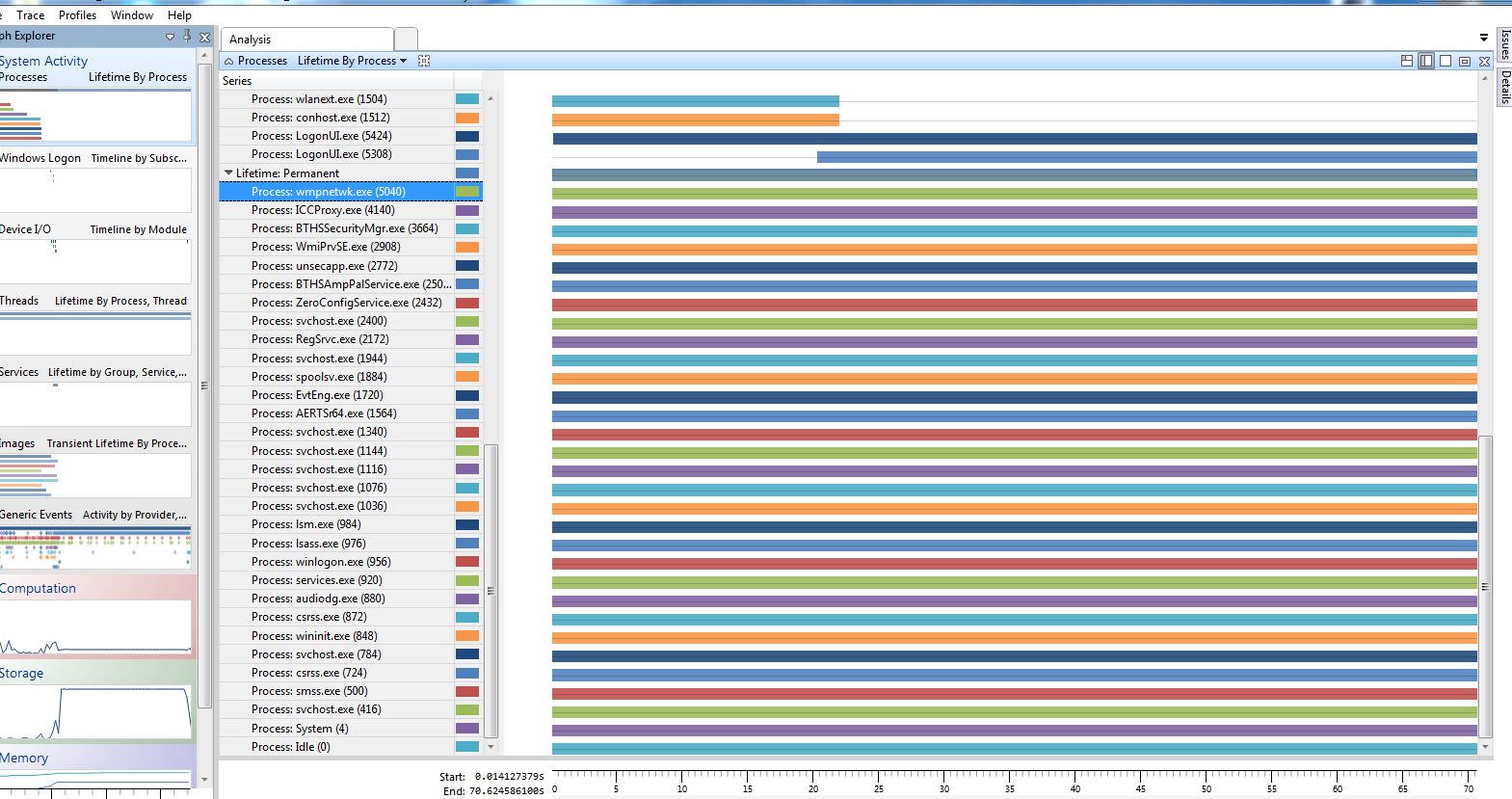The width and height of the screenshot is (1512, 799).
Task: Select the Process: Idle (0) row
Action: pyautogui.click(x=351, y=747)
